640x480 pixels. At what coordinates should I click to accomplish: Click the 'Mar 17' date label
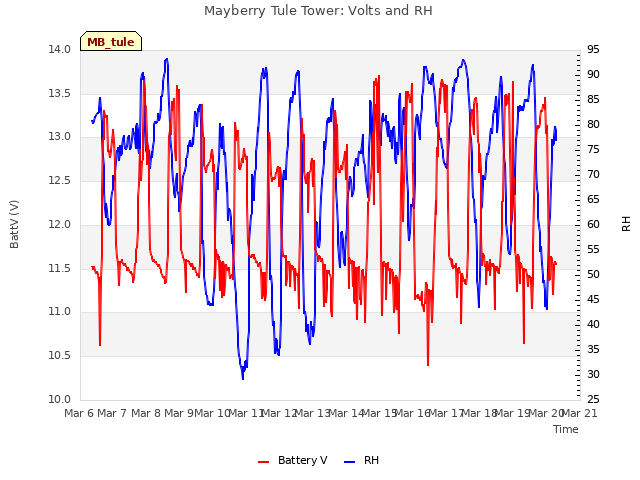[446, 413]
